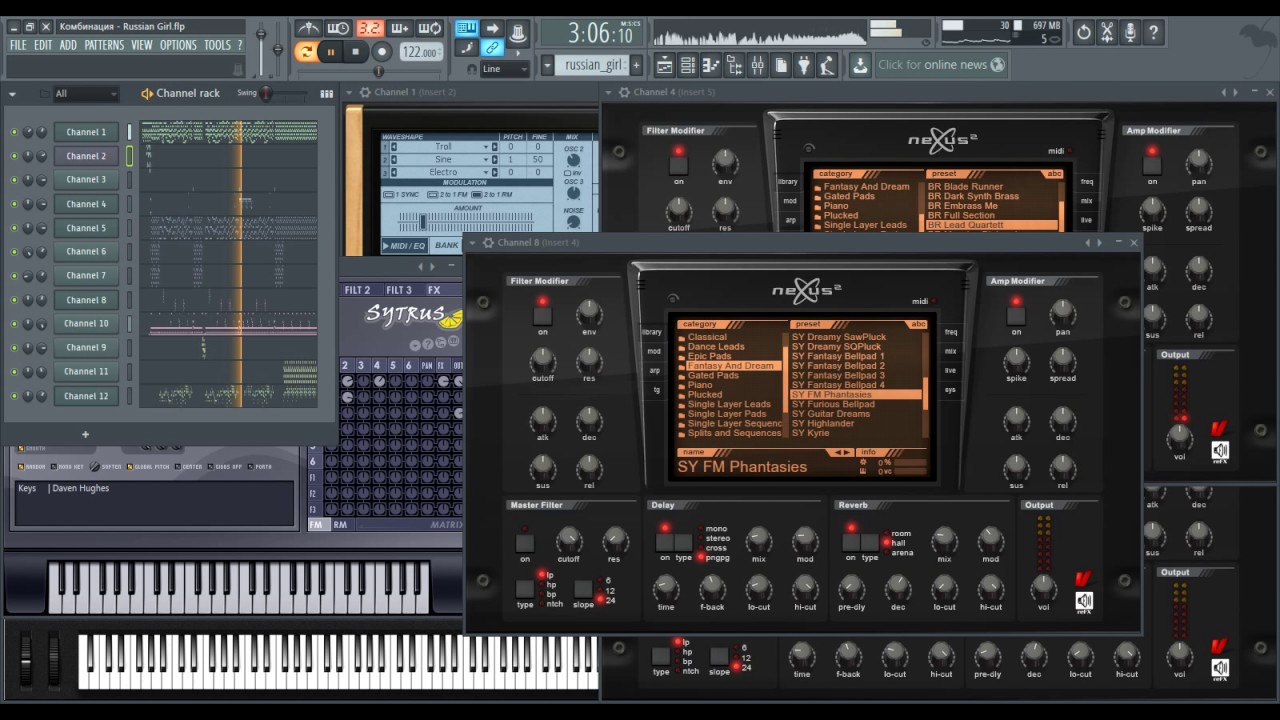The image size is (1280, 720).
Task: Toggle loop recording icon
Action: [x=430, y=28]
